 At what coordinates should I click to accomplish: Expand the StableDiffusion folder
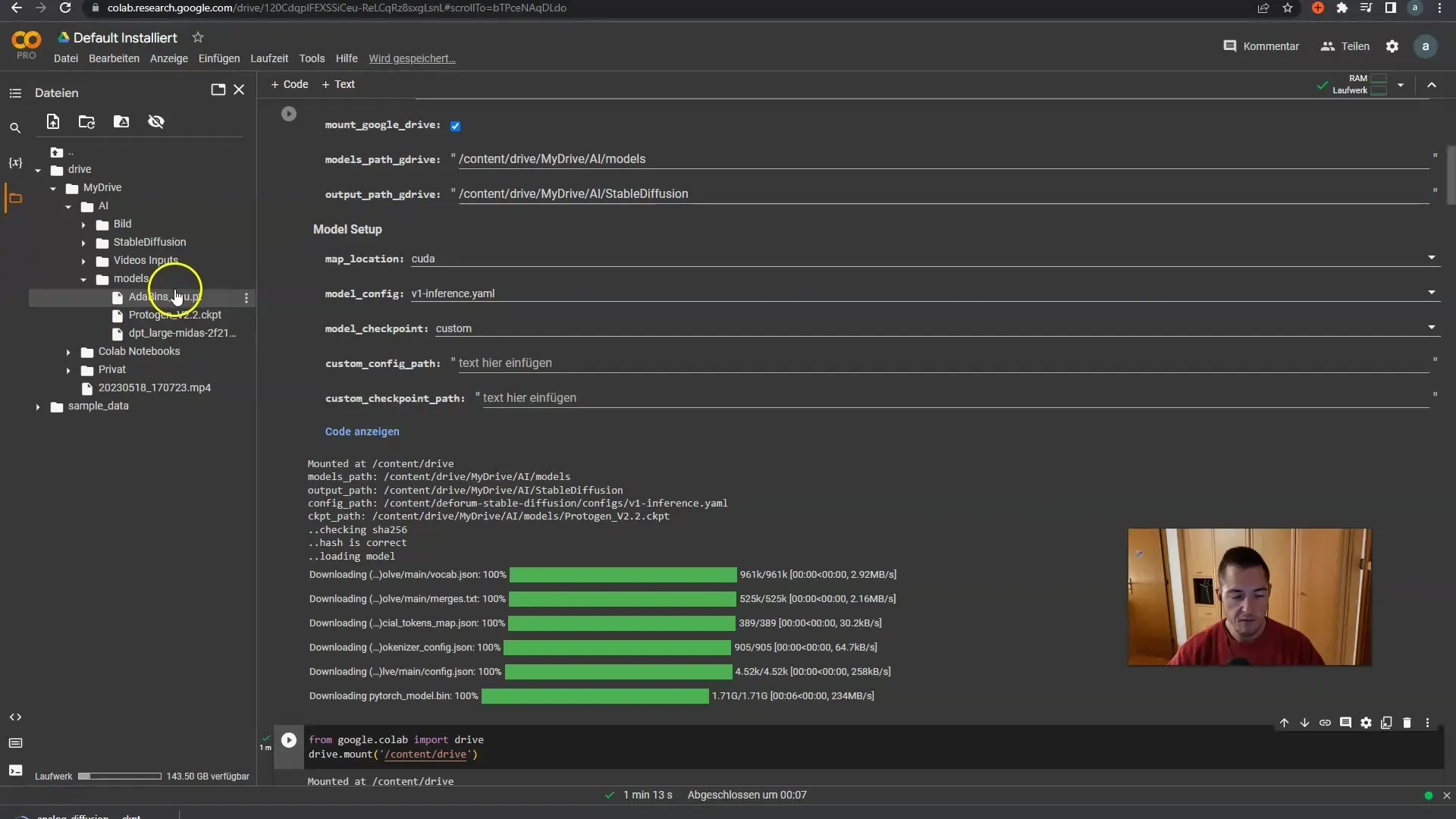(x=84, y=241)
